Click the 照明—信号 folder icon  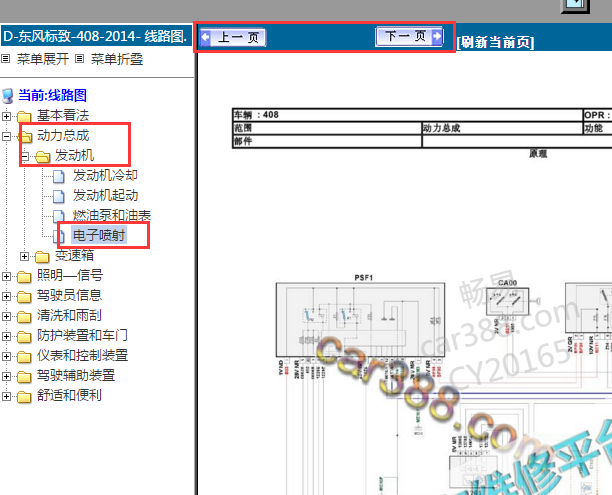click(x=24, y=277)
